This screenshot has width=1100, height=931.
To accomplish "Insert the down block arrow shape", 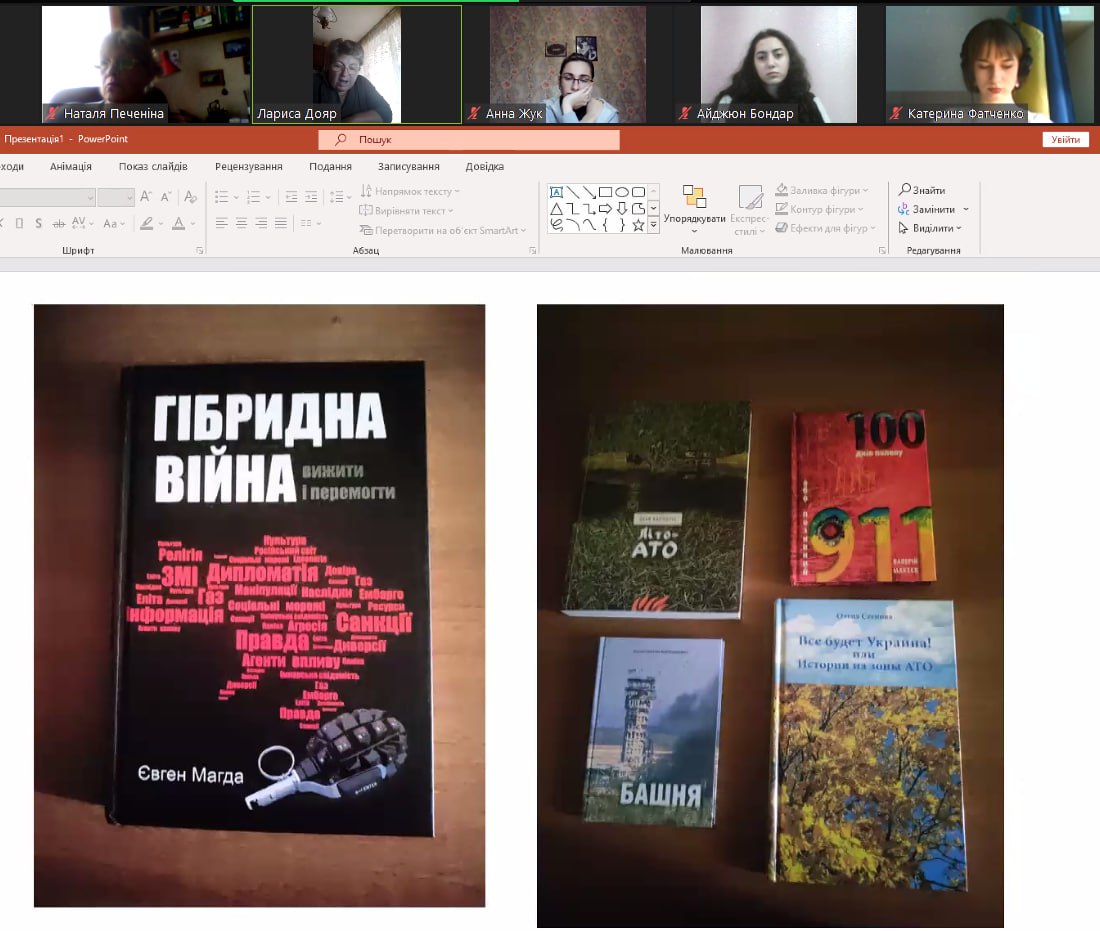I will (622, 208).
